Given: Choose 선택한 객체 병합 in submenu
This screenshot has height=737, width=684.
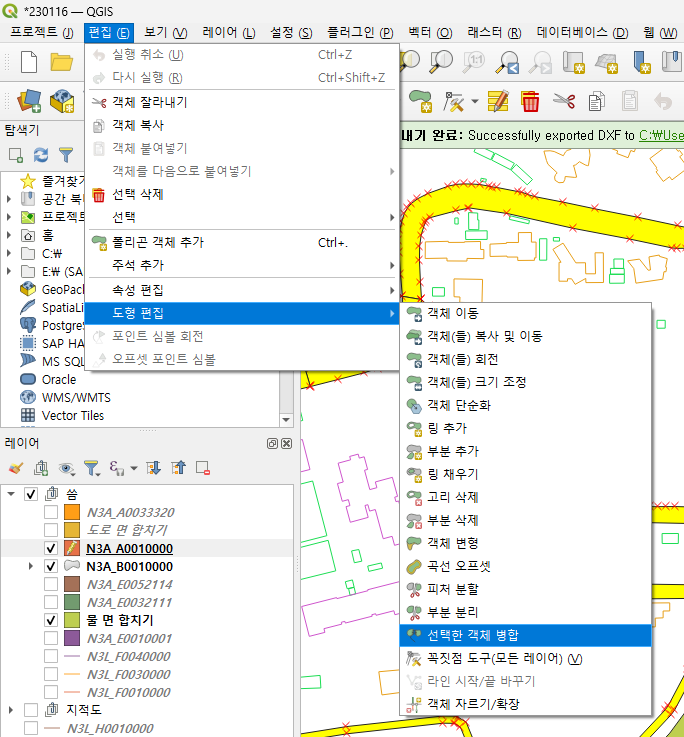Looking at the screenshot, I should [x=525, y=635].
